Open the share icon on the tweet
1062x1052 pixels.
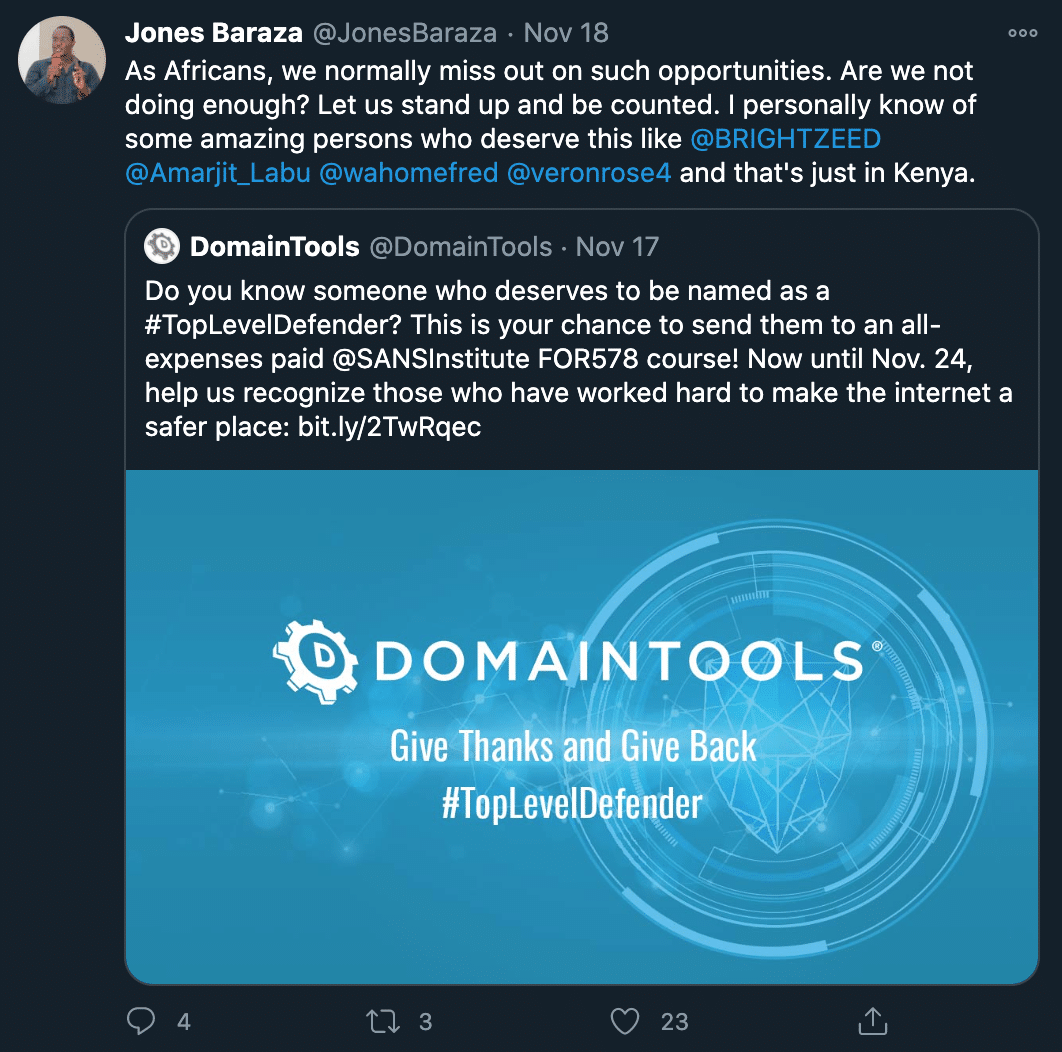(x=872, y=1021)
